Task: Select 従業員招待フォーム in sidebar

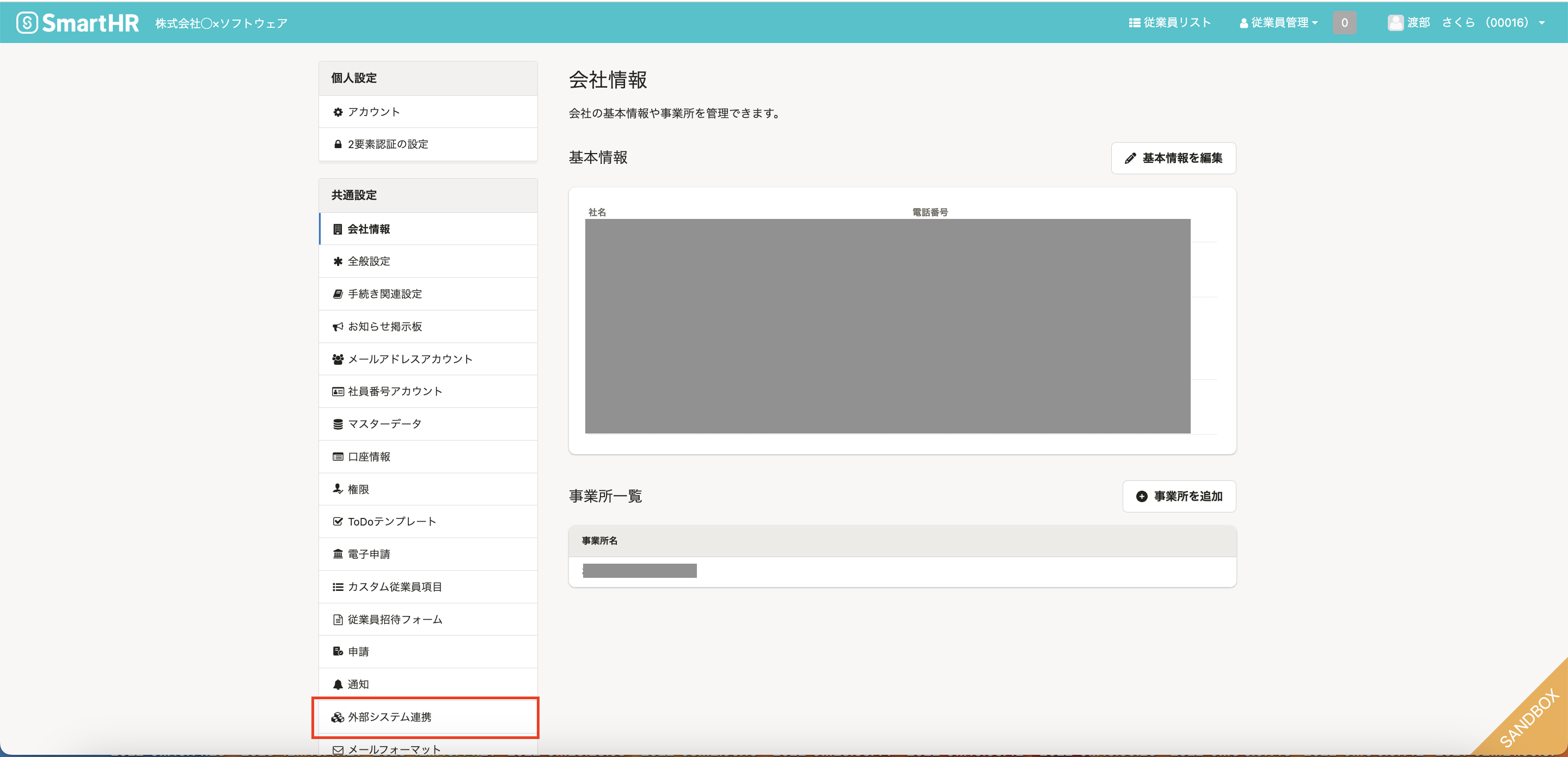Action: point(428,620)
